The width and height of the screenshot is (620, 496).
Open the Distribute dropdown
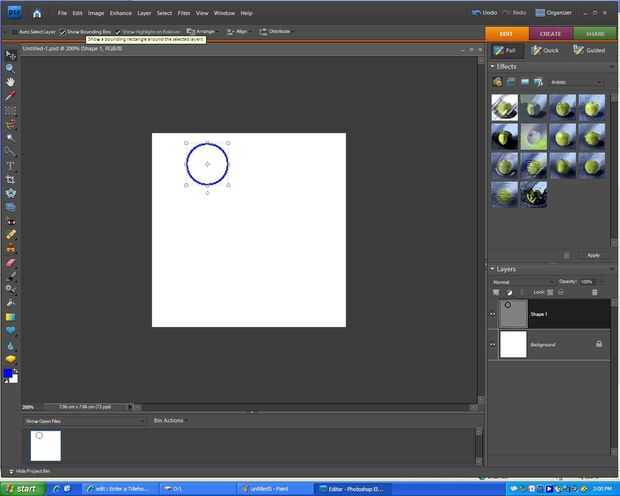tap(276, 32)
